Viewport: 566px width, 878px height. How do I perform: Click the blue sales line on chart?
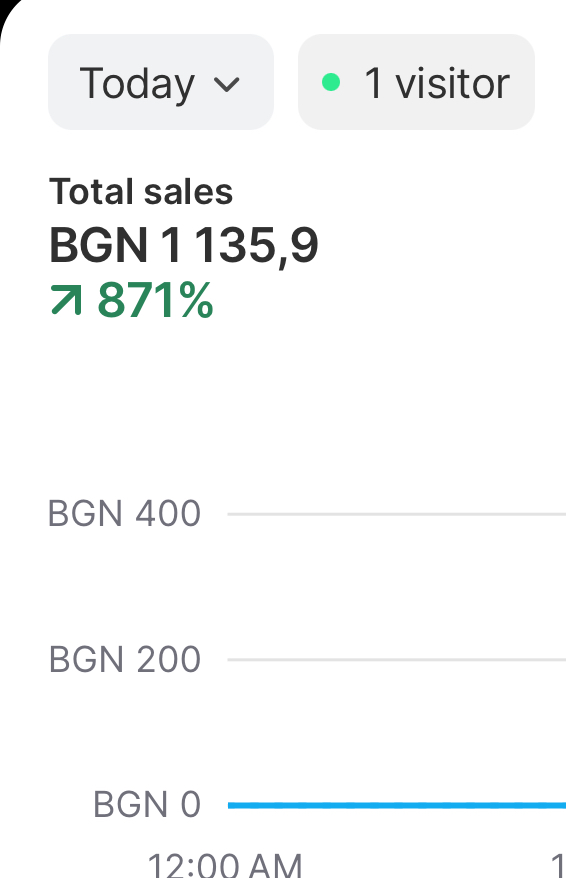pyautogui.click(x=397, y=805)
